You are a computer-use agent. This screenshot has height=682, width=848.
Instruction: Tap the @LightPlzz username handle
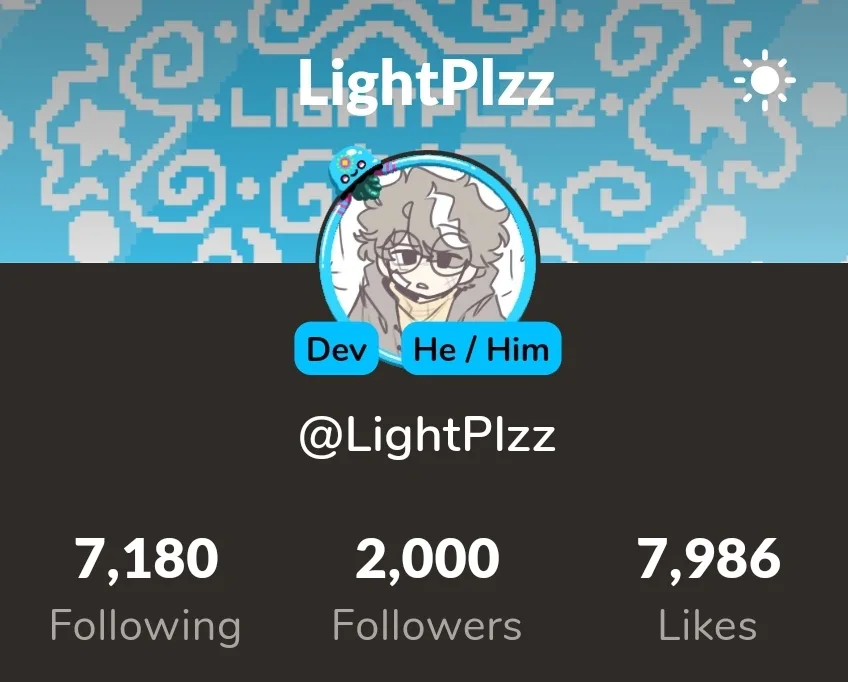pos(427,435)
